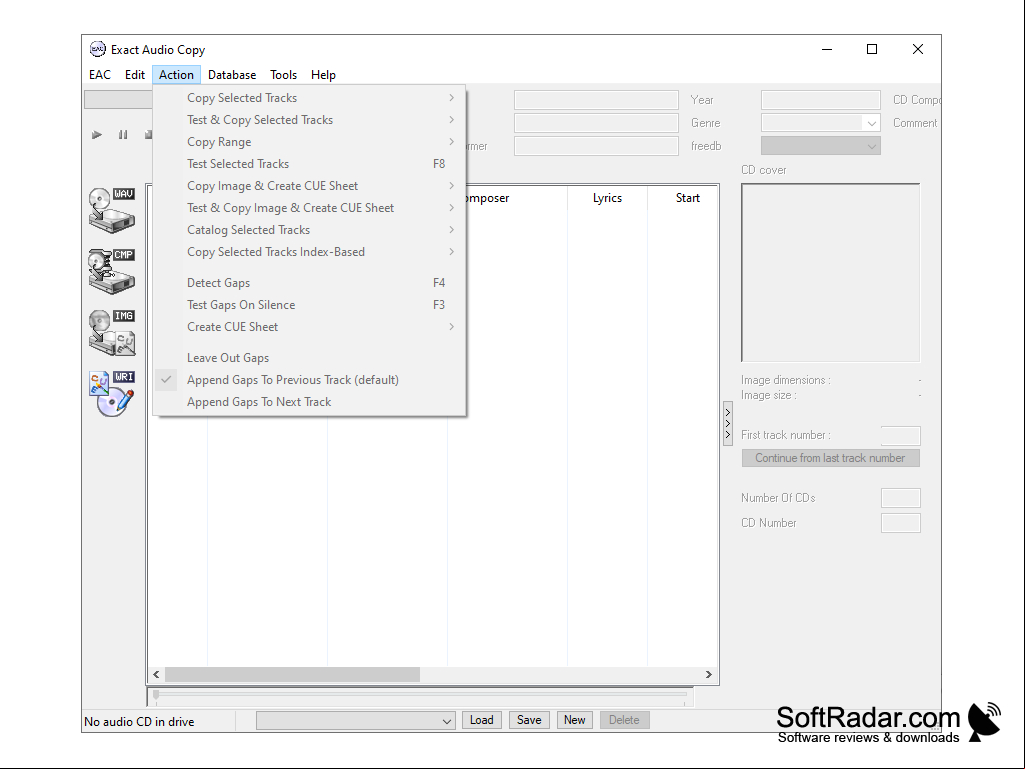Open the Tools menu
This screenshot has height=769, width=1025.
coord(284,75)
